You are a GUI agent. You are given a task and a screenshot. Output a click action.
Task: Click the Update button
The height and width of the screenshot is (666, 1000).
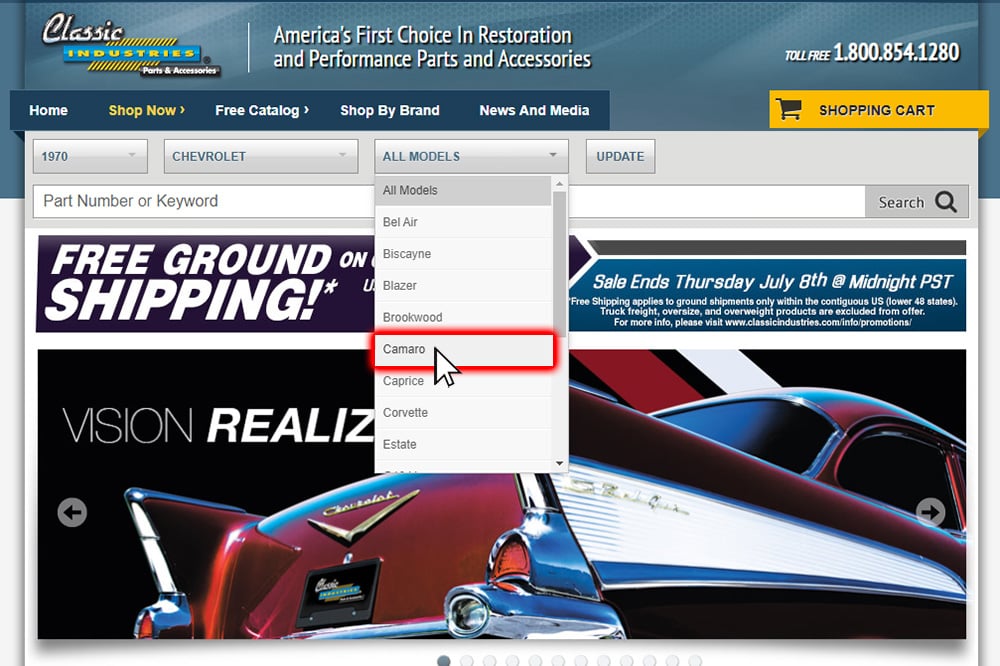point(621,156)
